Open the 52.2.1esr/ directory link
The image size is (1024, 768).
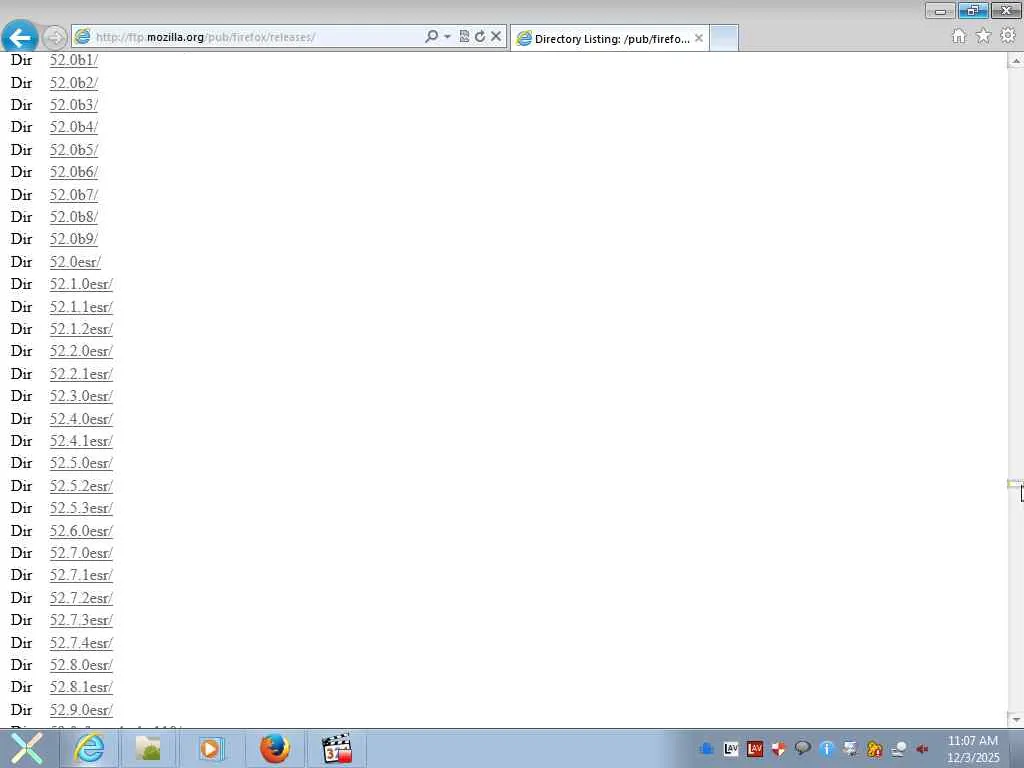coord(81,374)
